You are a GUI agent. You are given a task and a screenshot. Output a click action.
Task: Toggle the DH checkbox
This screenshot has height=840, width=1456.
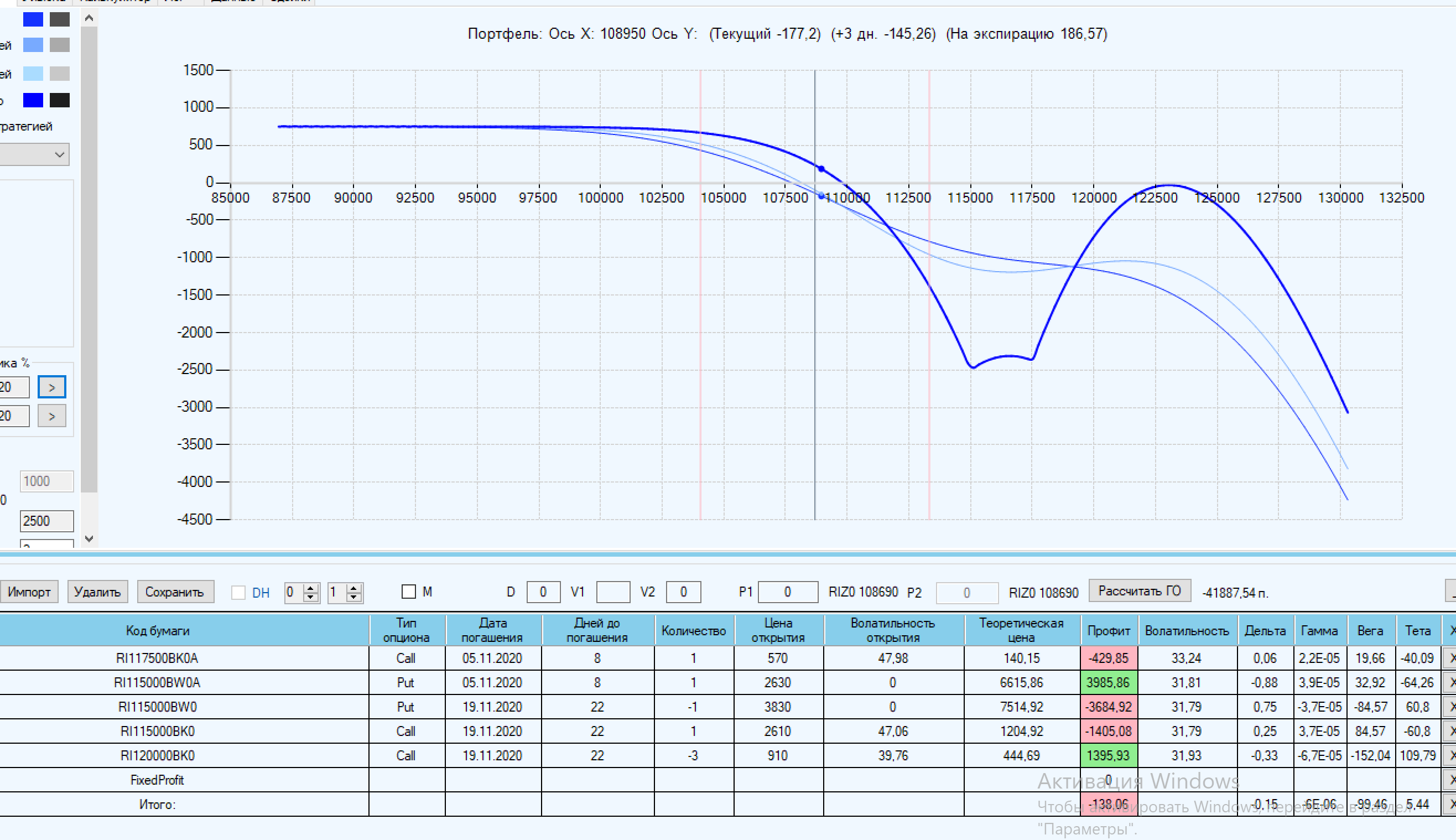[x=238, y=593]
